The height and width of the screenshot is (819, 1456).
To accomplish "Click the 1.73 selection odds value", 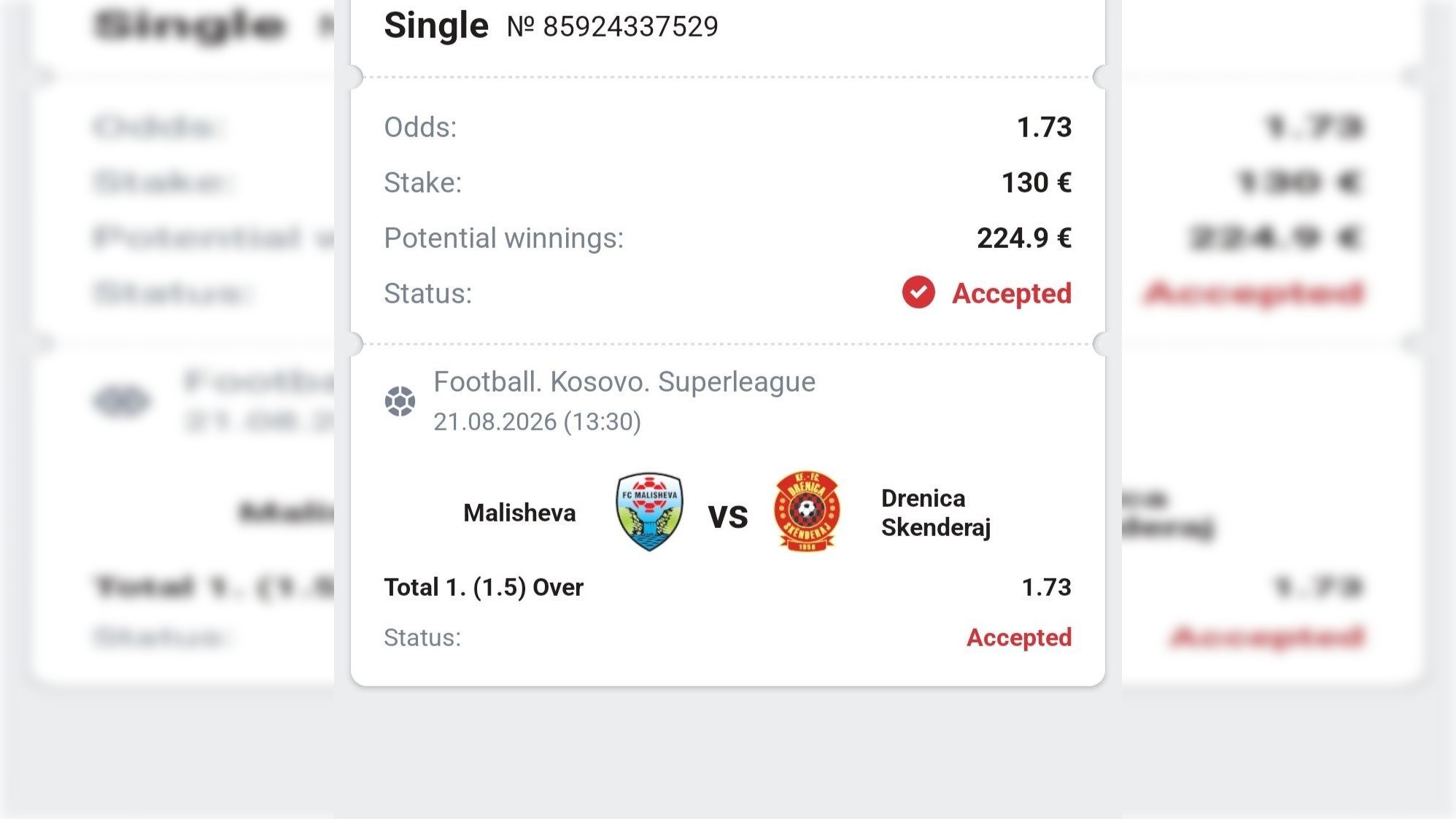I will pos(1047,587).
